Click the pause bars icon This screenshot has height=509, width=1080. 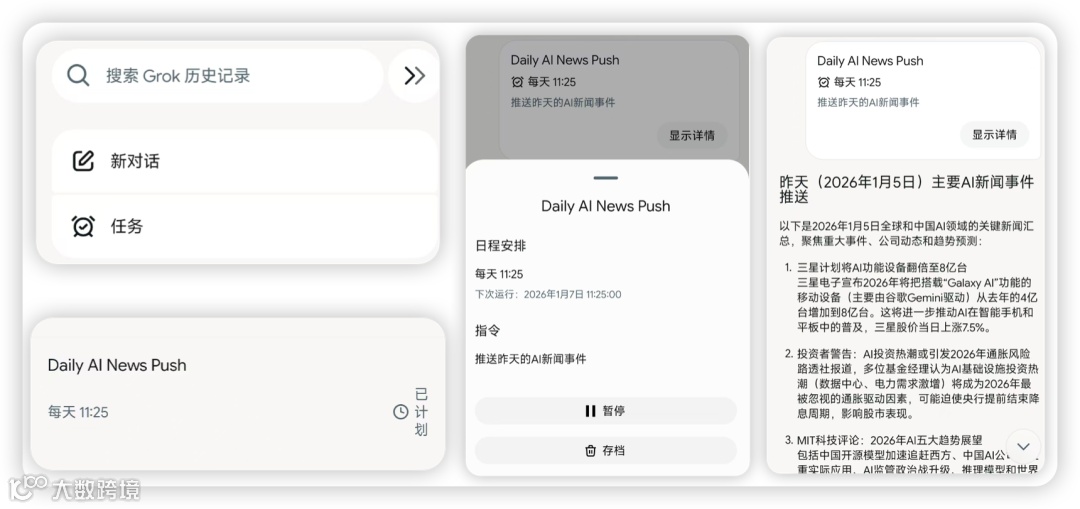click(590, 411)
